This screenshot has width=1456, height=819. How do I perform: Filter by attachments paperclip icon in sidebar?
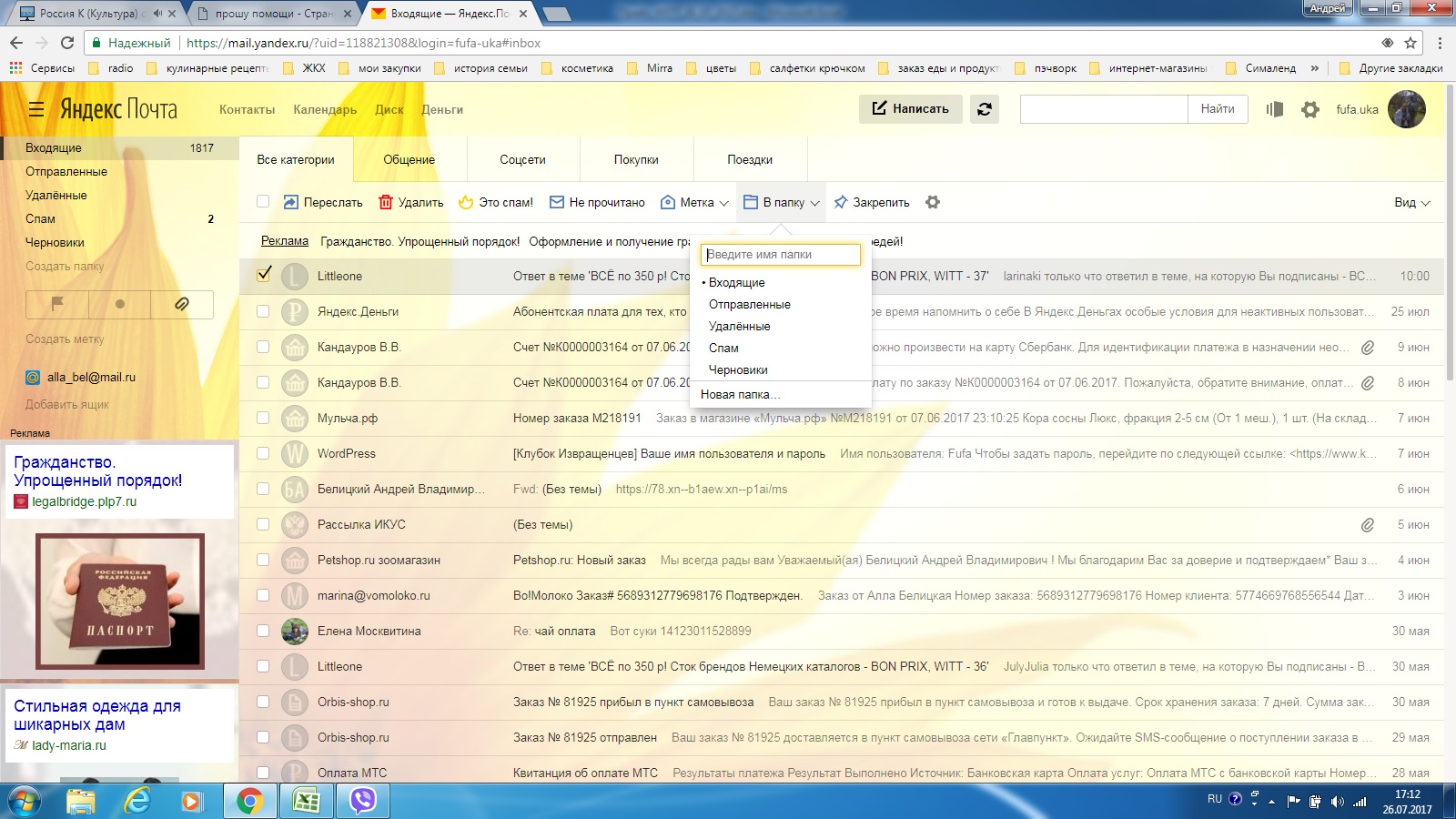click(182, 304)
